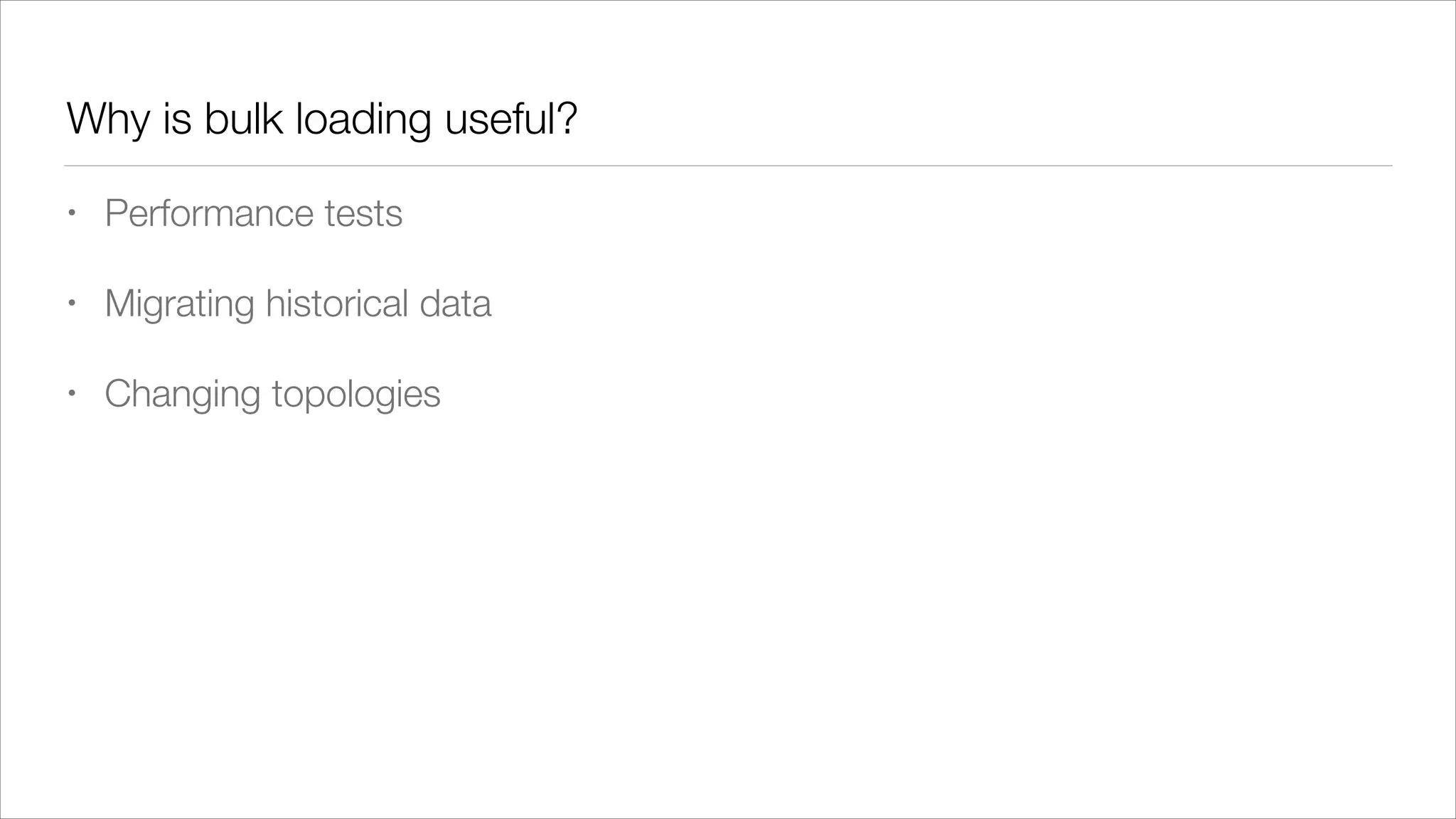Click the word "Changing" in the third bullet
The height and width of the screenshot is (819, 1456).
tap(183, 394)
